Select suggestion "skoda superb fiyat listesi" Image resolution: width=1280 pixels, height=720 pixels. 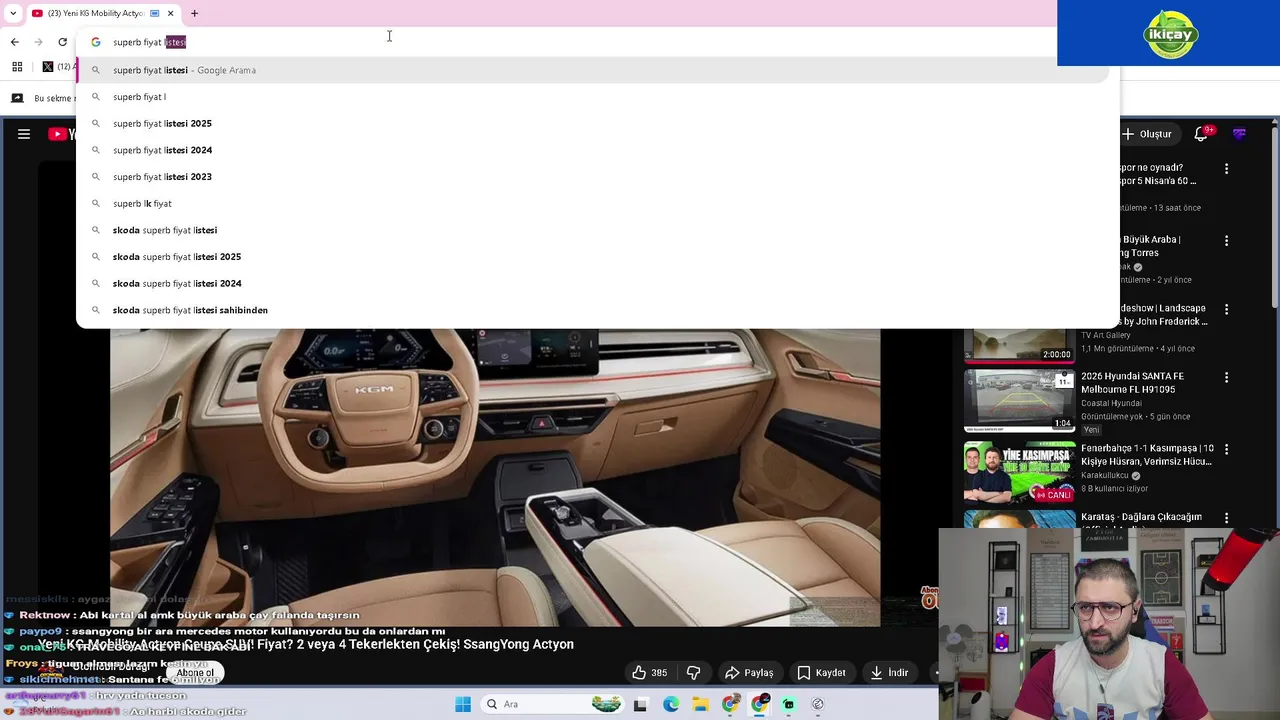tap(593, 230)
